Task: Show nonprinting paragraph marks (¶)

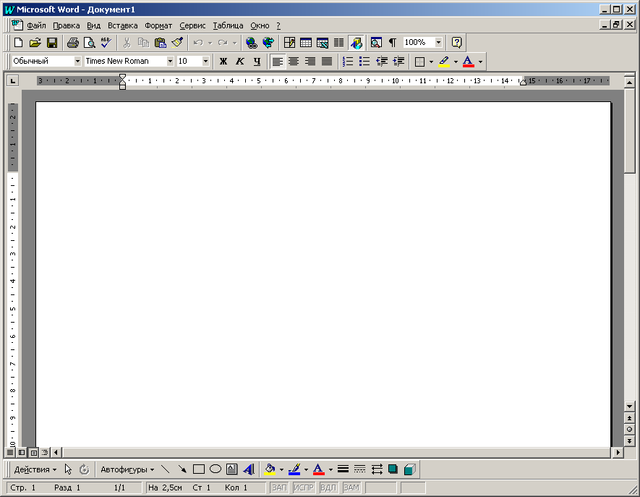Action: pyautogui.click(x=392, y=42)
